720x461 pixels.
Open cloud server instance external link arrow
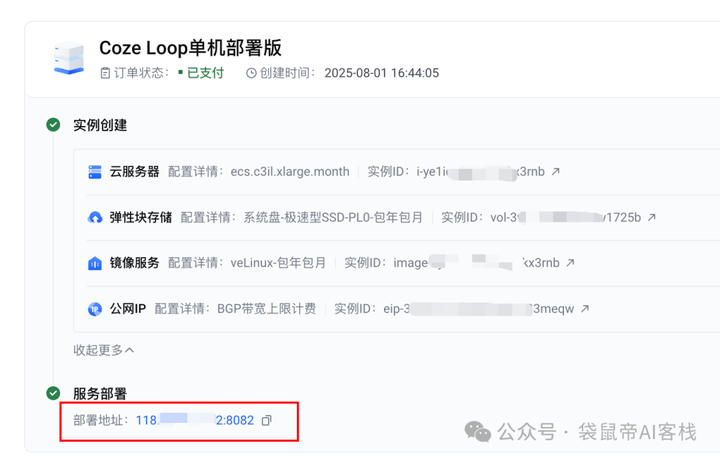click(x=556, y=171)
